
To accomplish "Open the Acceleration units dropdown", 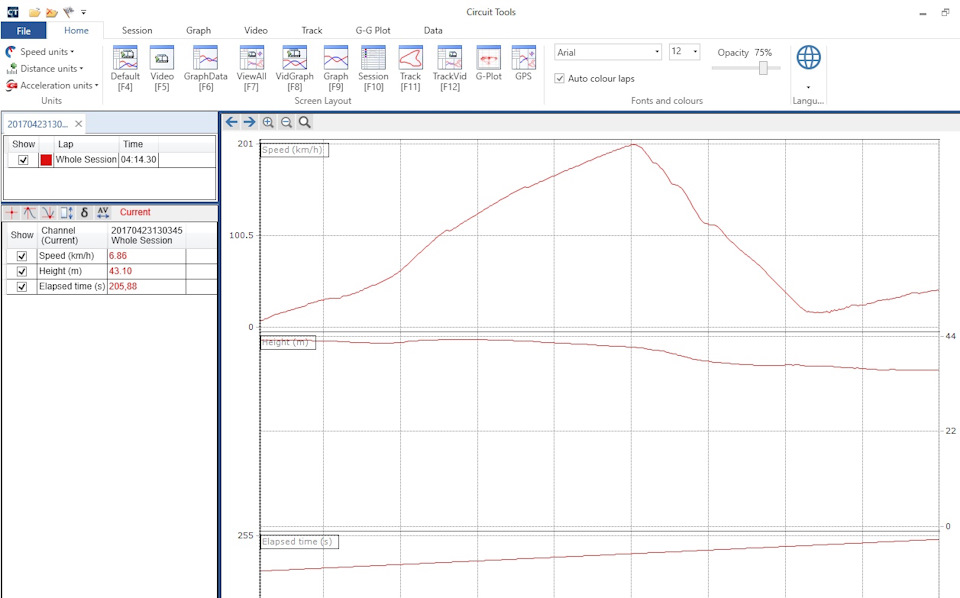I will point(52,86).
